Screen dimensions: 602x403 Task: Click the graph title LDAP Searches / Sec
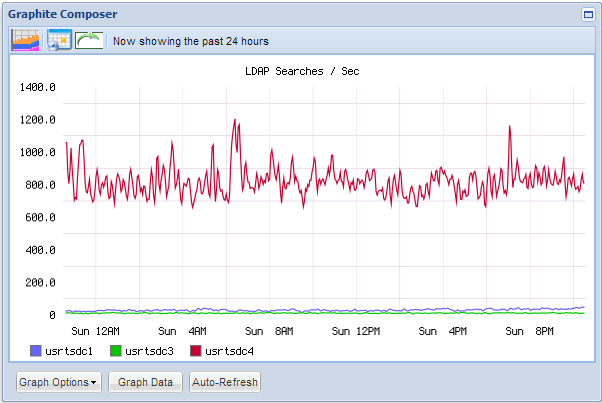[x=301, y=71]
